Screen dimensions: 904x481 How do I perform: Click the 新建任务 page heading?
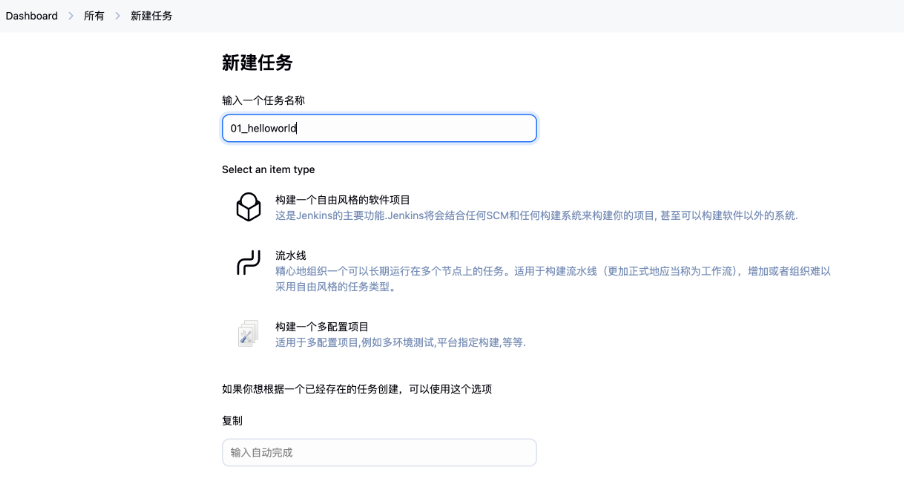257,63
